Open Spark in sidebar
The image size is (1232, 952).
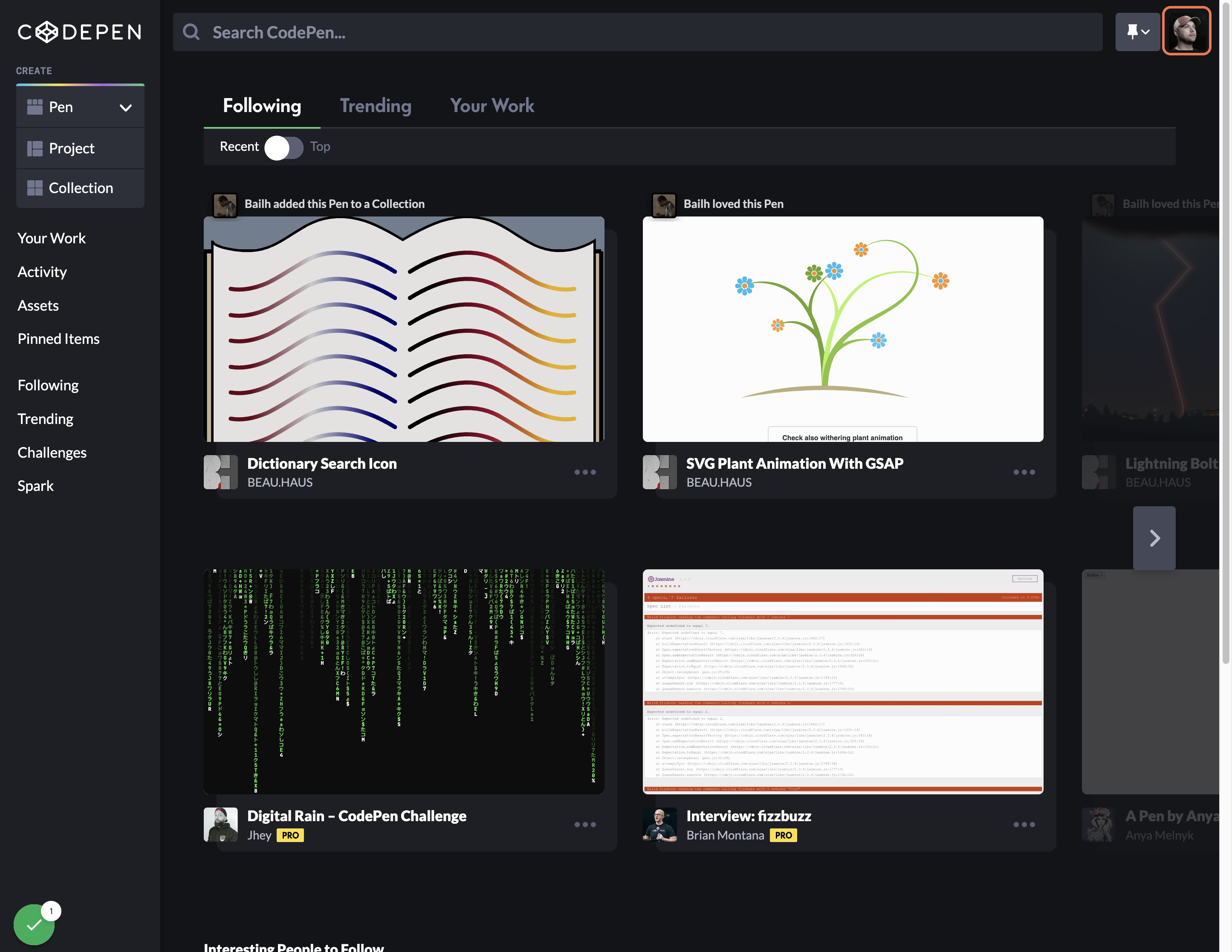[x=35, y=486]
